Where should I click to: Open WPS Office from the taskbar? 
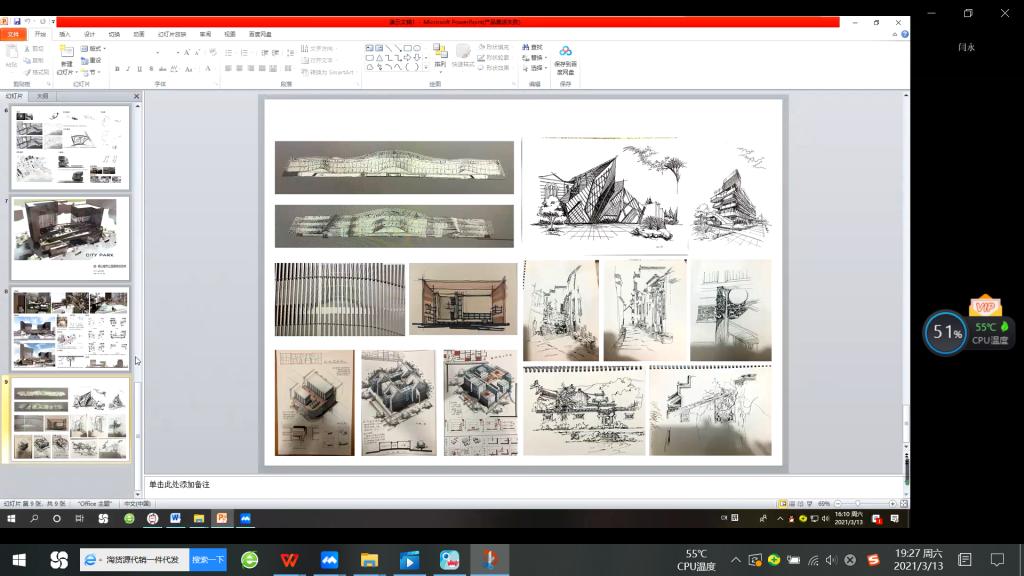[289, 560]
